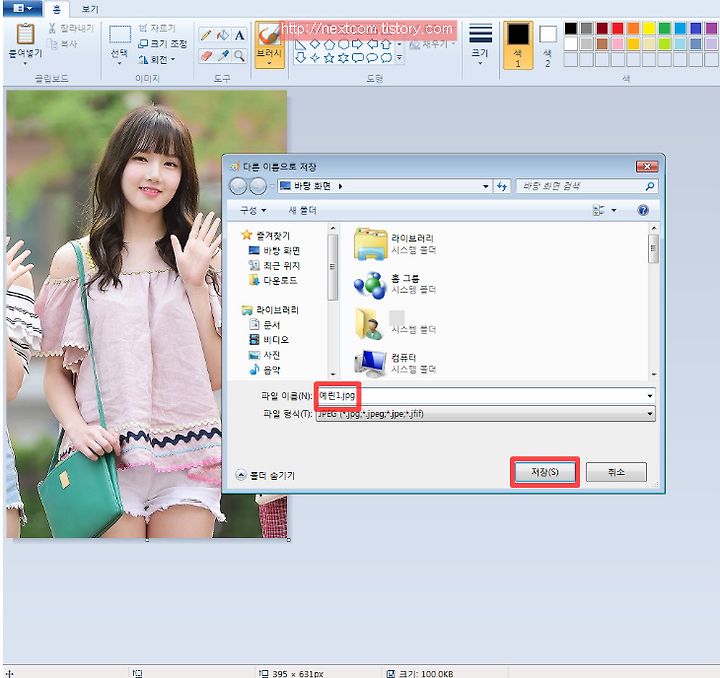Screen dimensions: 720x678
Task: Click the refresh icon beside address bar
Action: [x=501, y=186]
